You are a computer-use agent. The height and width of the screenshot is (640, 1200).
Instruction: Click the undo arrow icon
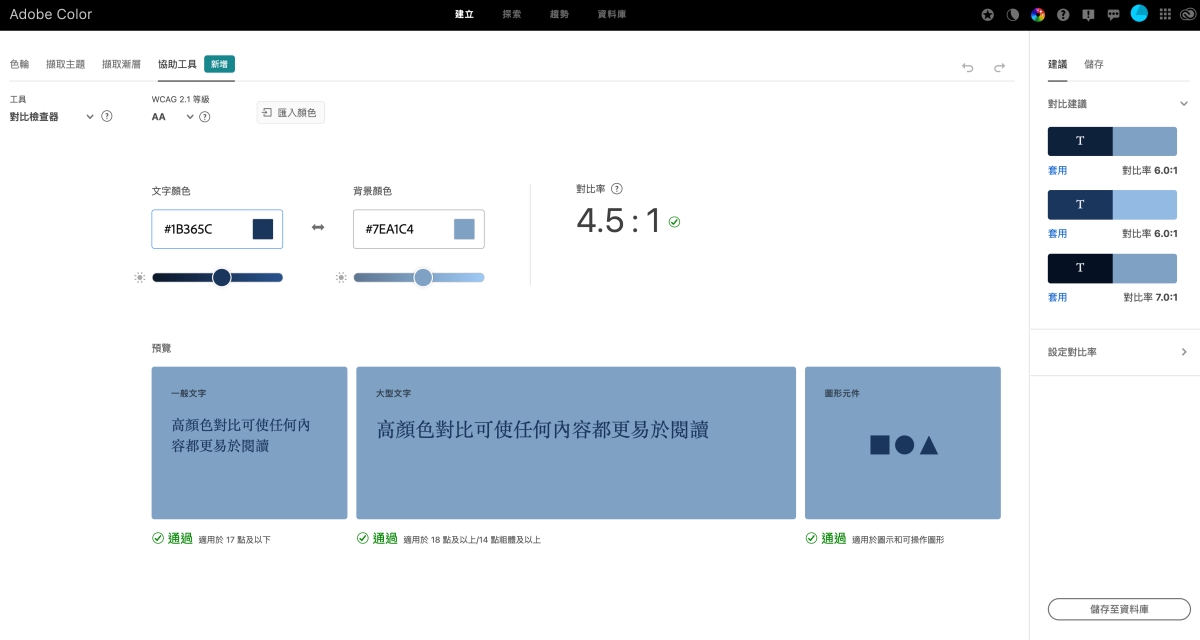pyautogui.click(x=967, y=67)
